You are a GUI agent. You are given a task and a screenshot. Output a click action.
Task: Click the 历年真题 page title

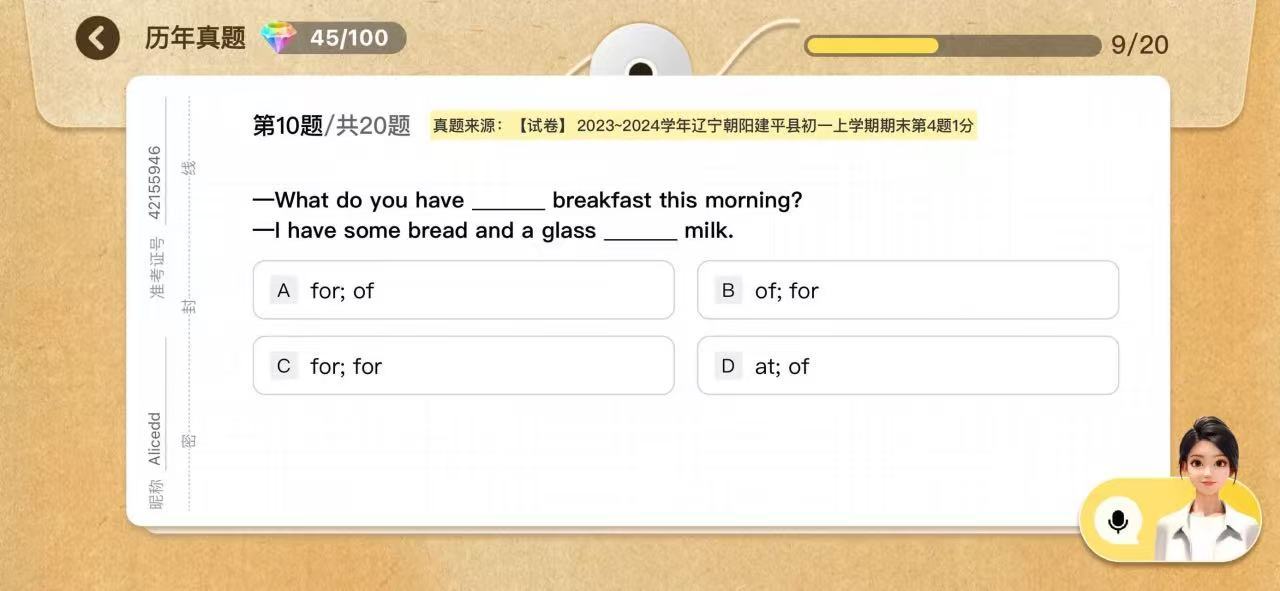(x=195, y=39)
